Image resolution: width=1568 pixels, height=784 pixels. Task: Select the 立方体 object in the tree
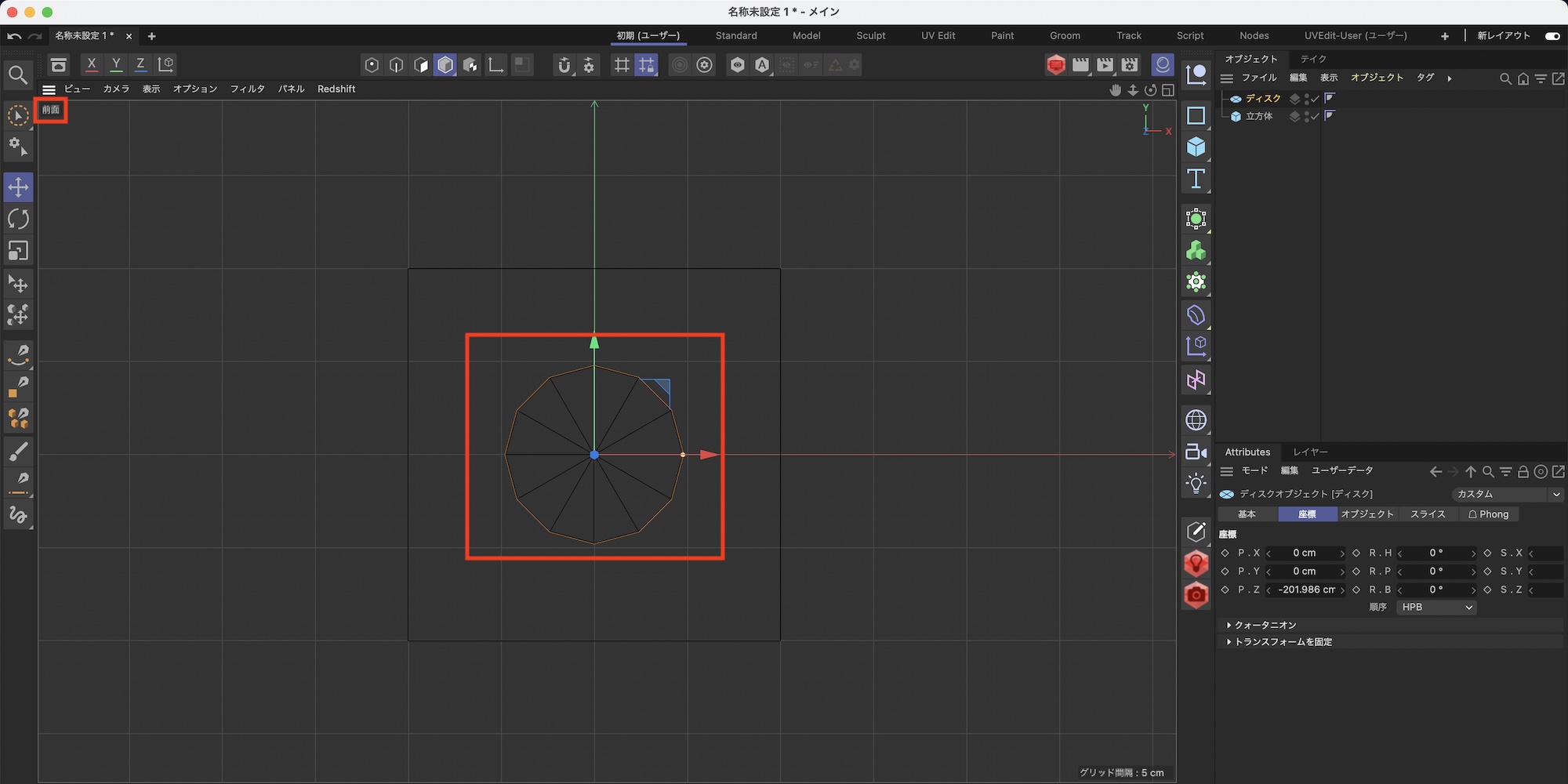click(x=1258, y=116)
